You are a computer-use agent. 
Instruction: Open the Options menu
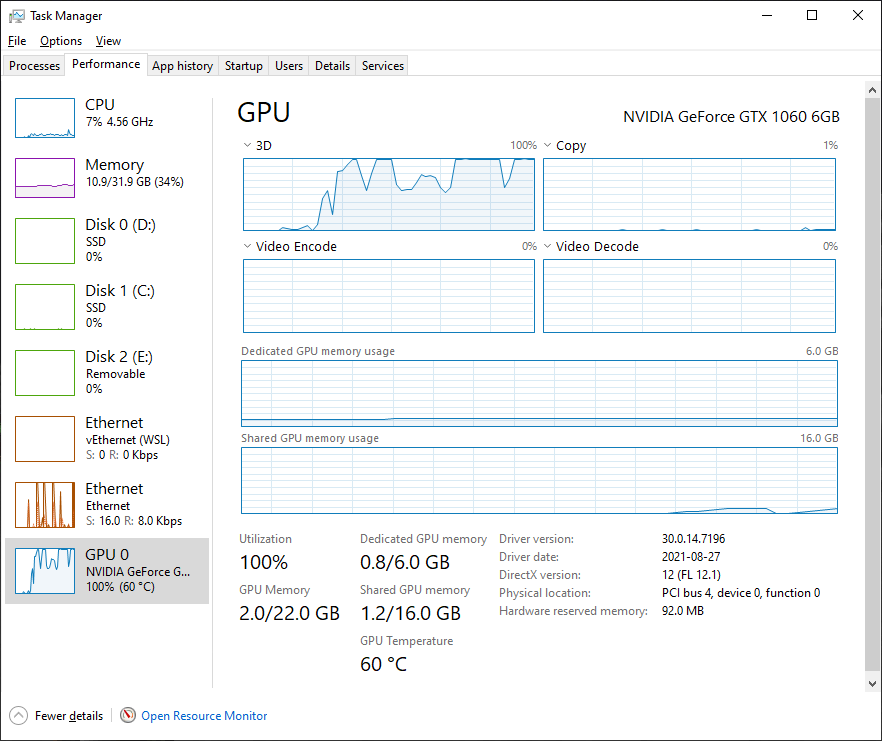(61, 41)
